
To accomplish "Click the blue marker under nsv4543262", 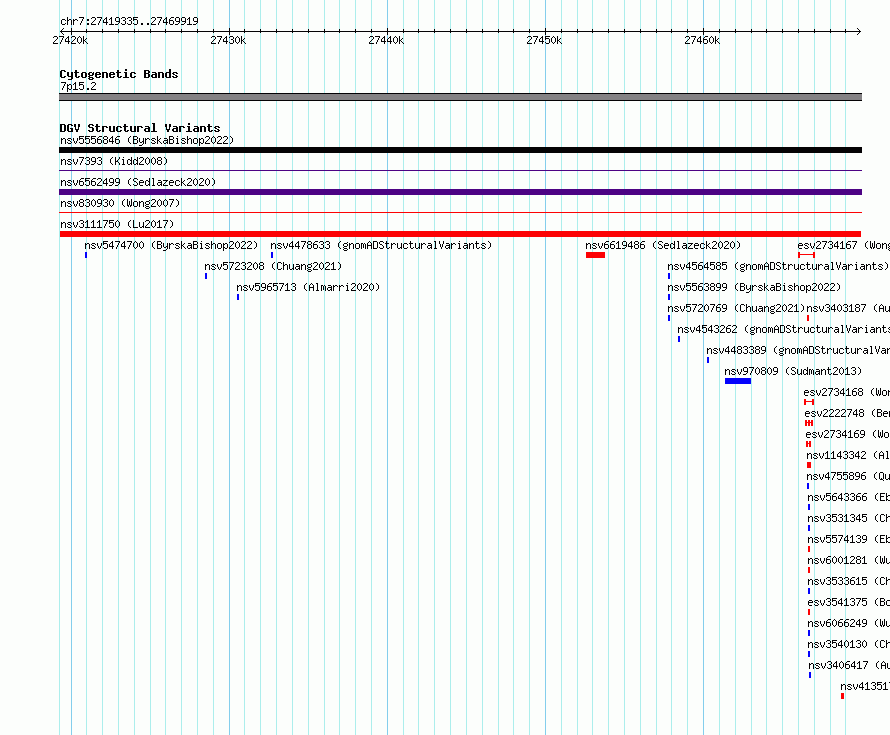I will (x=679, y=339).
